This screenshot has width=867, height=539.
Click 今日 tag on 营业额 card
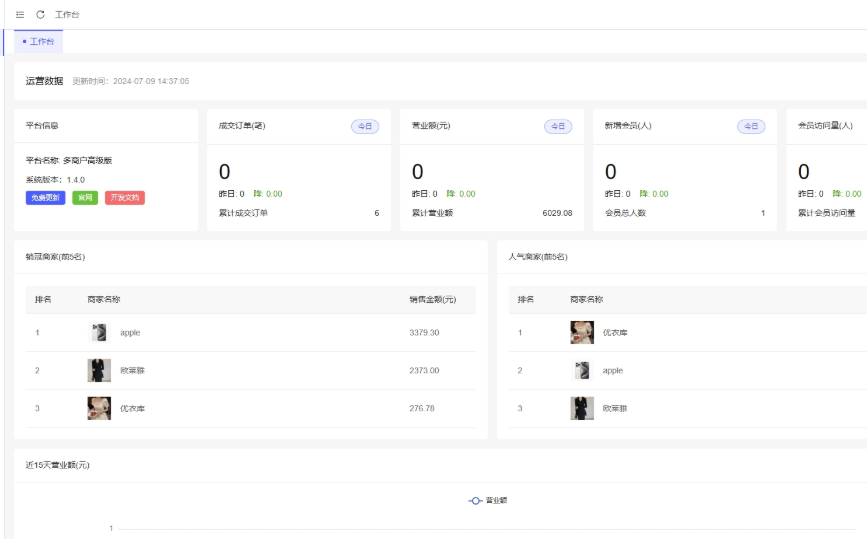[x=558, y=126]
